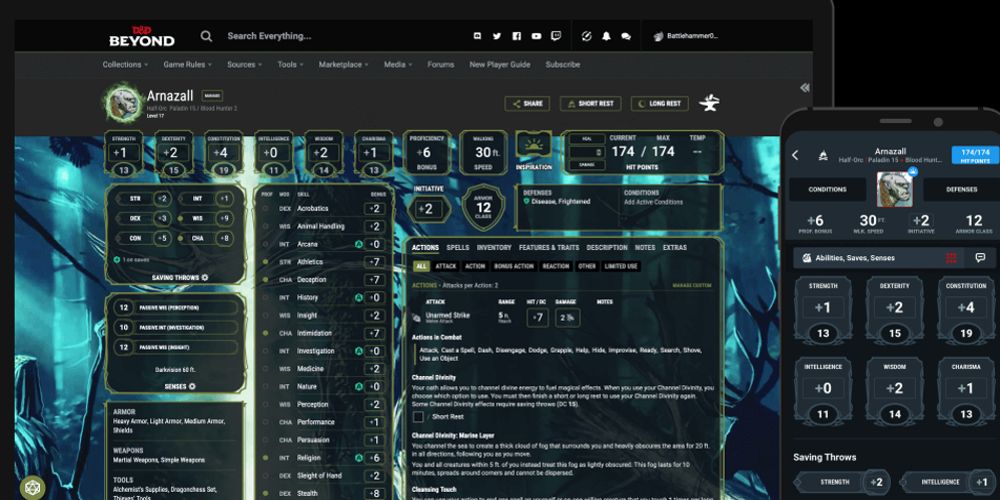The height and width of the screenshot is (500, 1000).
Task: Open the Twitch link icon
Action: tap(557, 36)
